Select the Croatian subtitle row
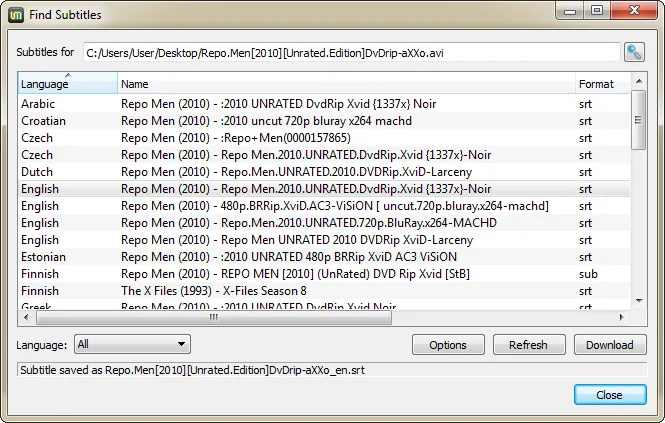Viewport: 665px width, 423px height. pos(324,120)
